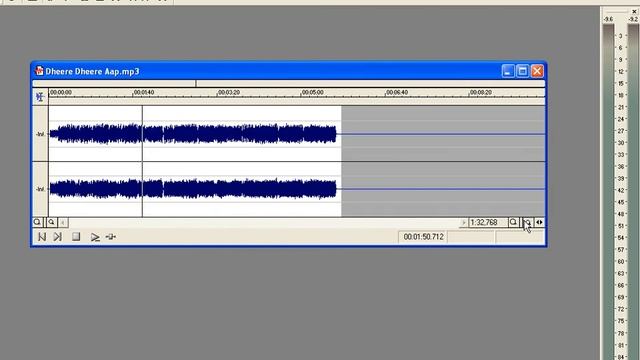Click the large time zoom magnifier next to 1:32,768
Image resolution: width=640 pixels, height=360 pixels.
click(x=513, y=222)
